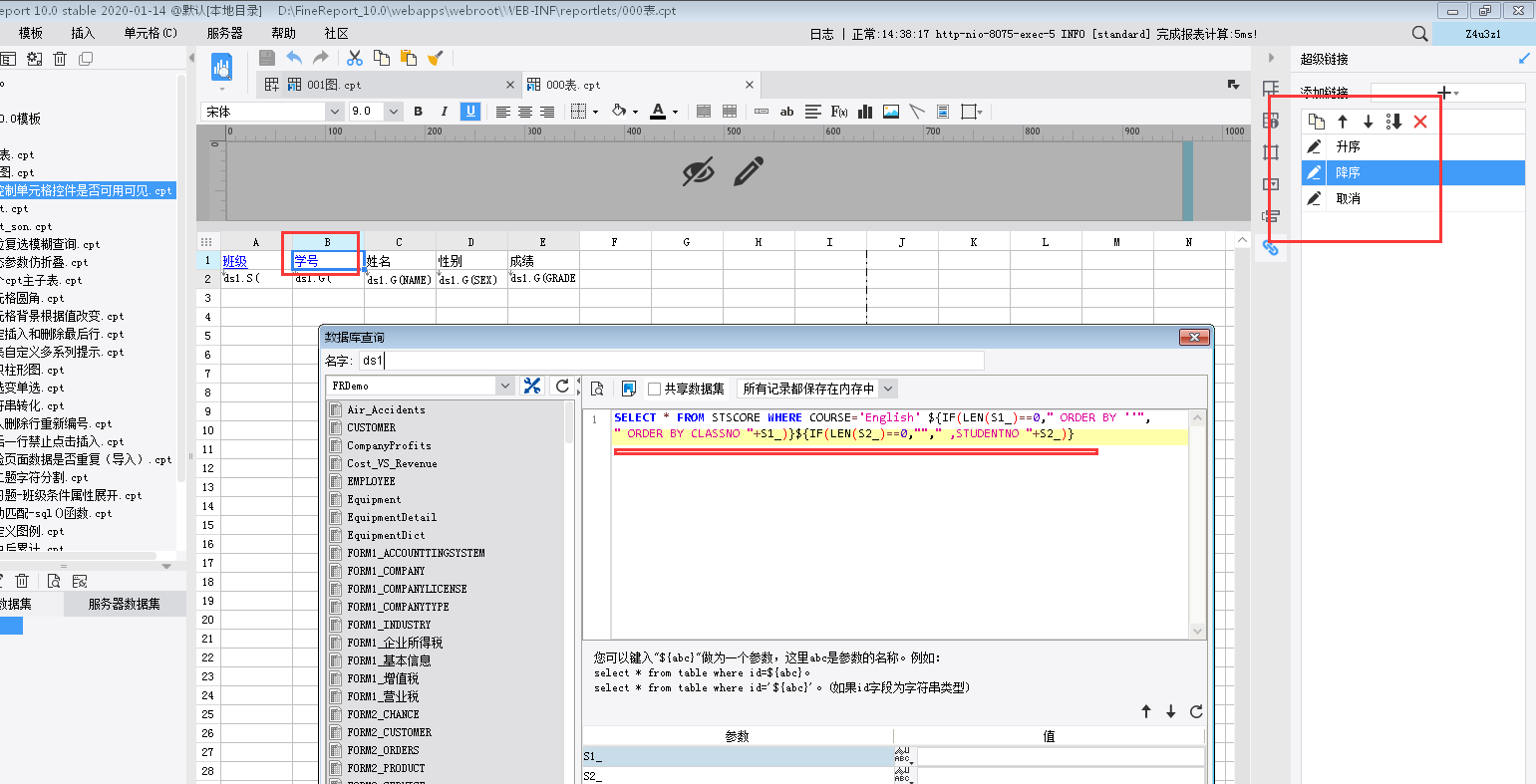Click the font color A swatch
The width and height of the screenshot is (1536, 784).
click(658, 112)
